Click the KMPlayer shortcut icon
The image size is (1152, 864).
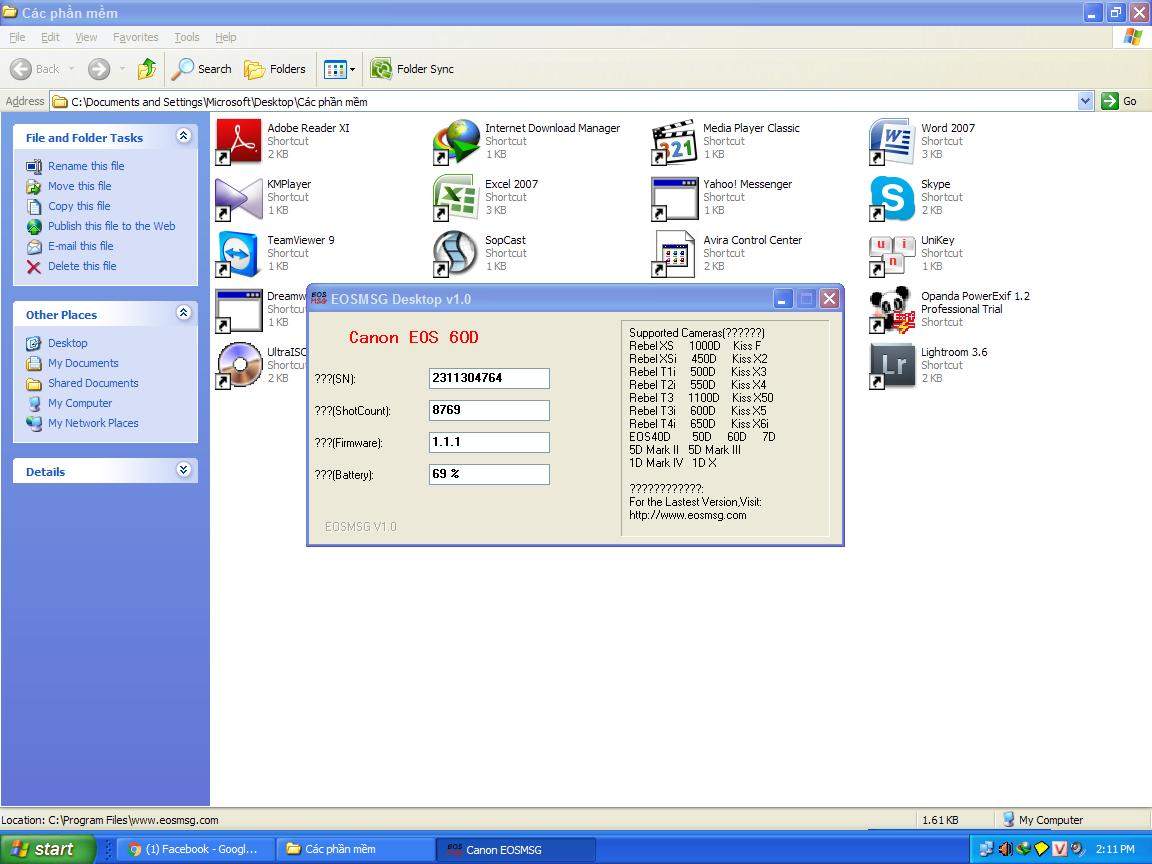238,198
